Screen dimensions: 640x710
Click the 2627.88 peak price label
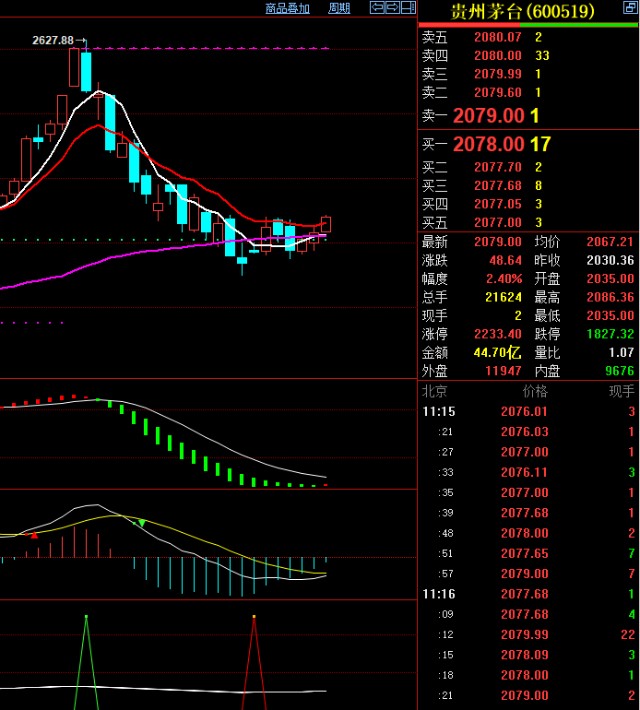click(53, 40)
